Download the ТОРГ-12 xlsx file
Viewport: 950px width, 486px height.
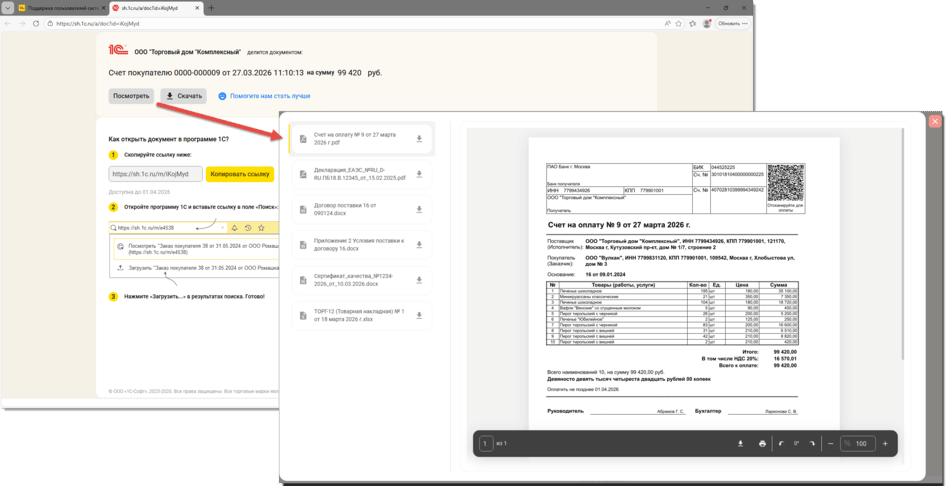click(x=419, y=315)
